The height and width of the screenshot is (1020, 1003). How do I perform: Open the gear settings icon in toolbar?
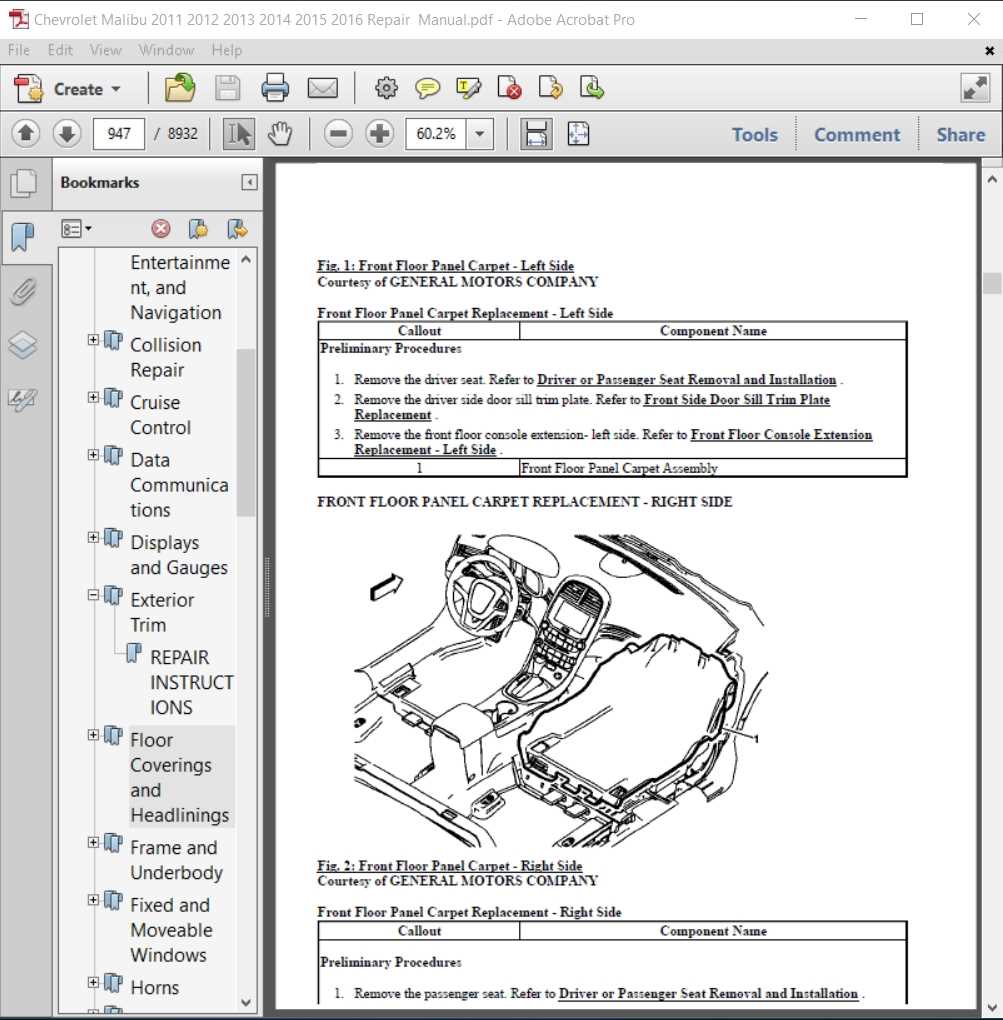(x=386, y=87)
